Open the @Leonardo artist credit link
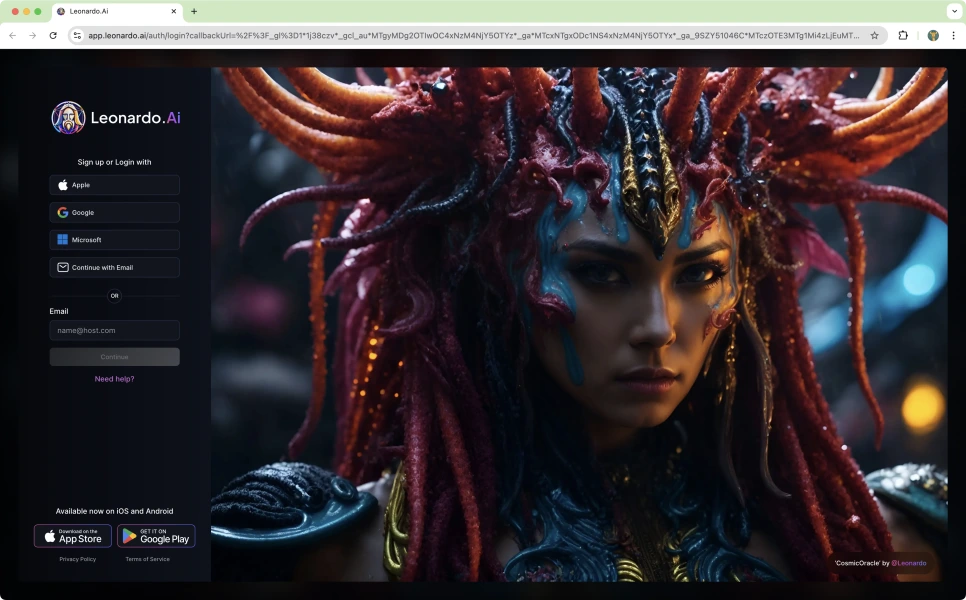Viewport: 966px width, 600px height. coord(909,563)
